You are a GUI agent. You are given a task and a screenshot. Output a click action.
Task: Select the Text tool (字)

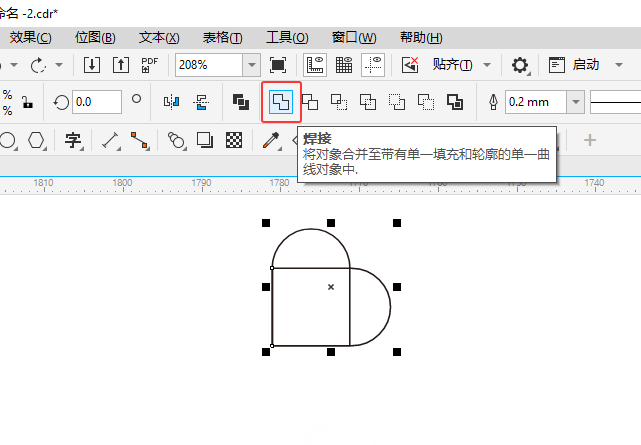click(x=73, y=141)
